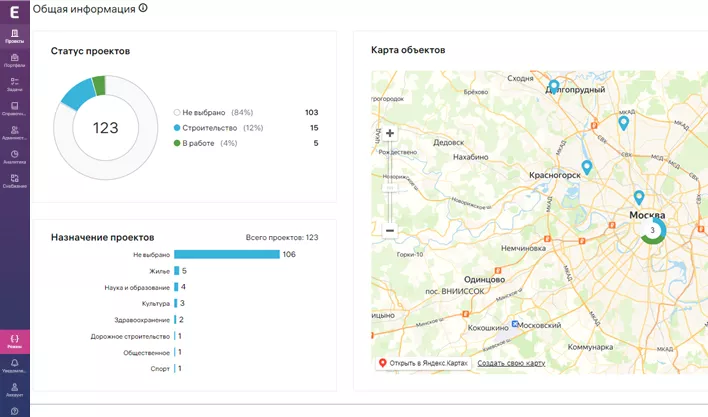This screenshot has width=708, height=417.
Task: Open the Сообщения sidebar icon
Action: coord(15,180)
